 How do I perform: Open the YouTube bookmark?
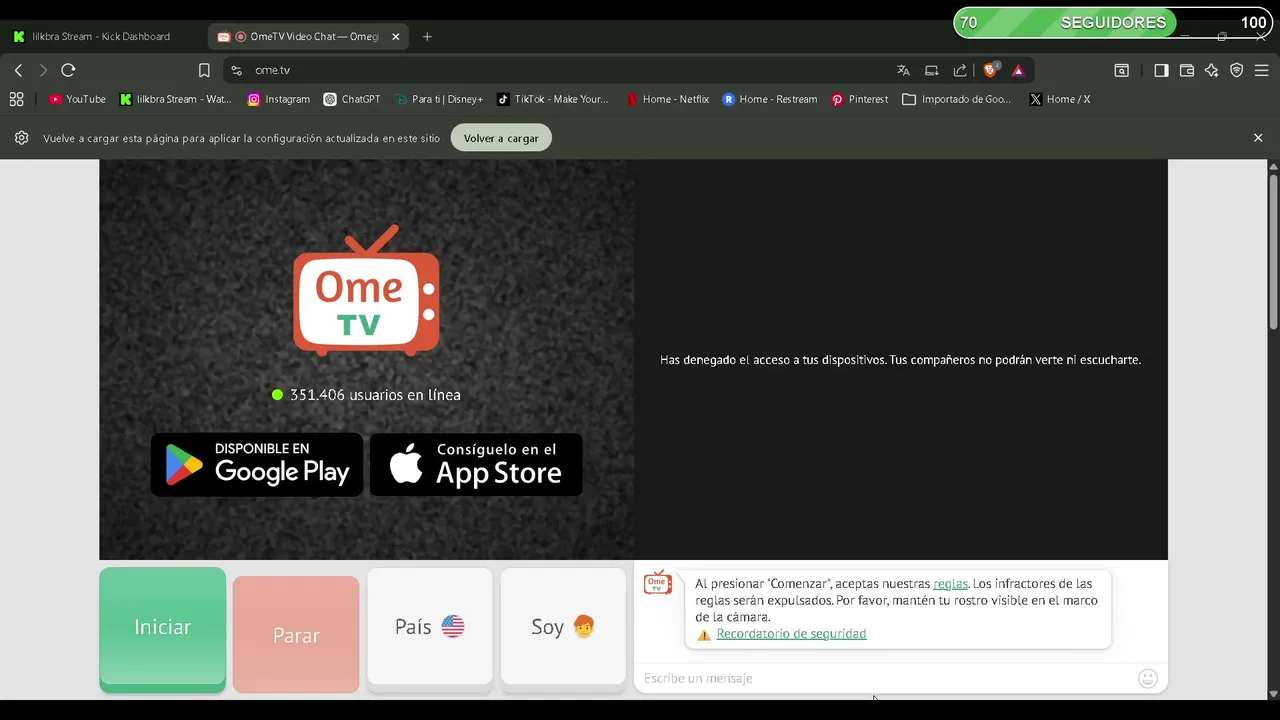pos(77,99)
